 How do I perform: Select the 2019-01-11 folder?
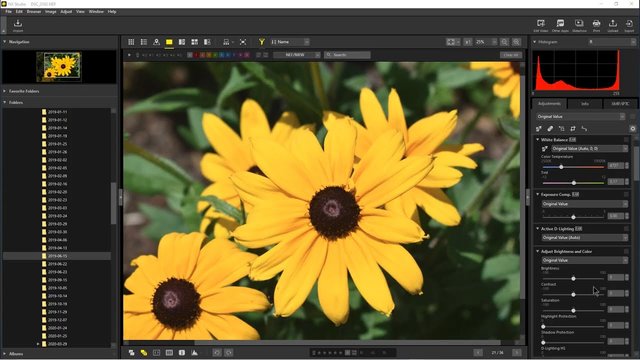pos(57,112)
